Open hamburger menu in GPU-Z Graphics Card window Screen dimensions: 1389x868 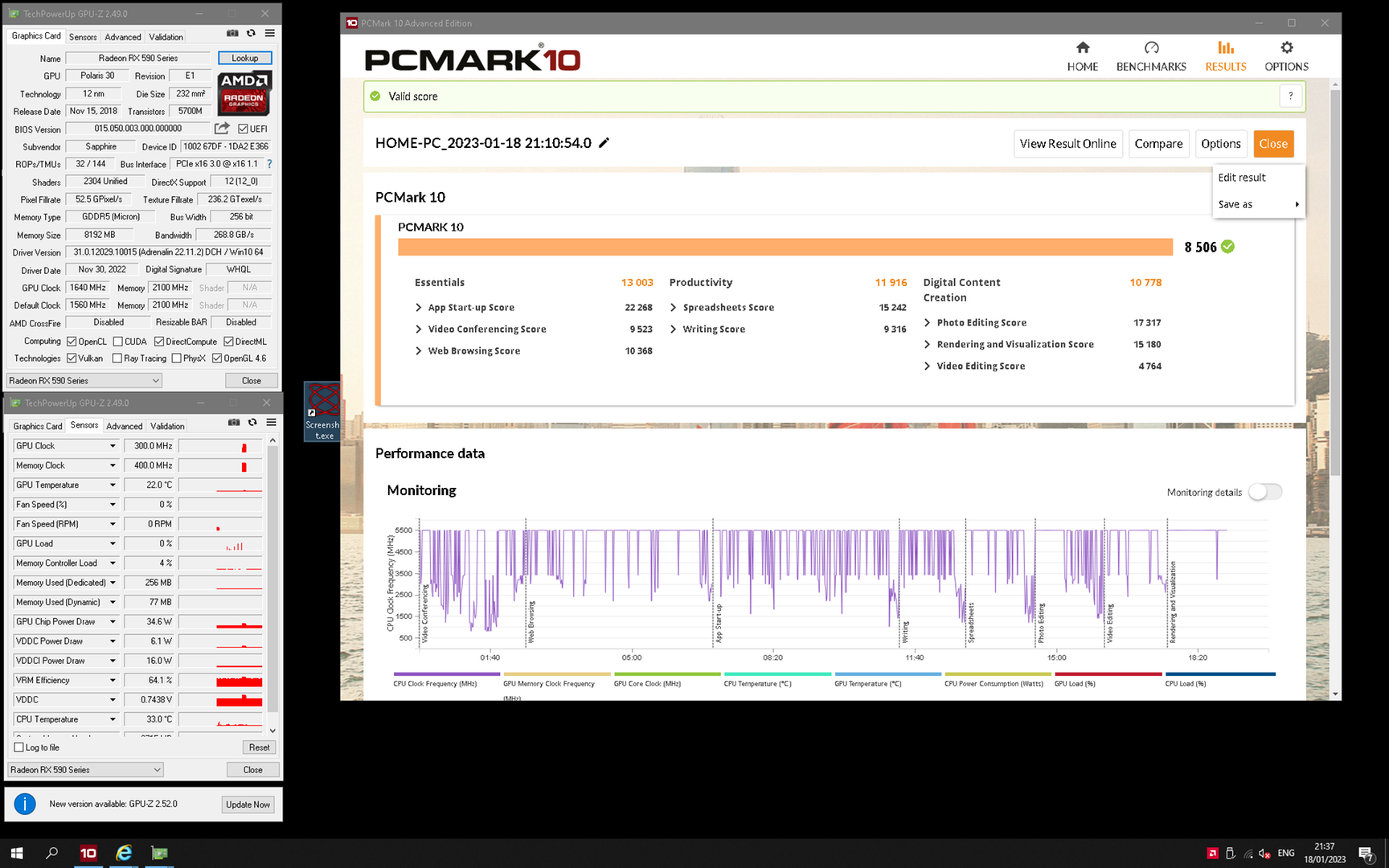tap(270, 33)
